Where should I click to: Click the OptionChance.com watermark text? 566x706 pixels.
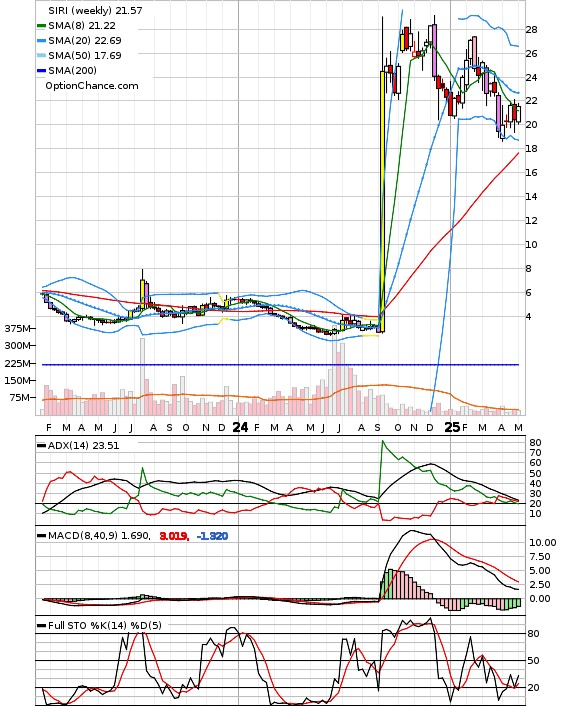(92, 86)
